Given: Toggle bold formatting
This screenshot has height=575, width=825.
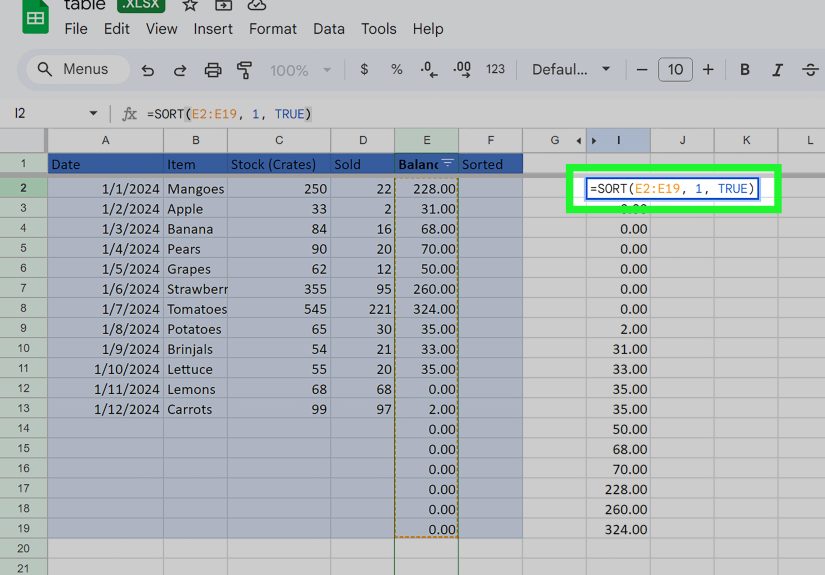Looking at the screenshot, I should [x=744, y=69].
